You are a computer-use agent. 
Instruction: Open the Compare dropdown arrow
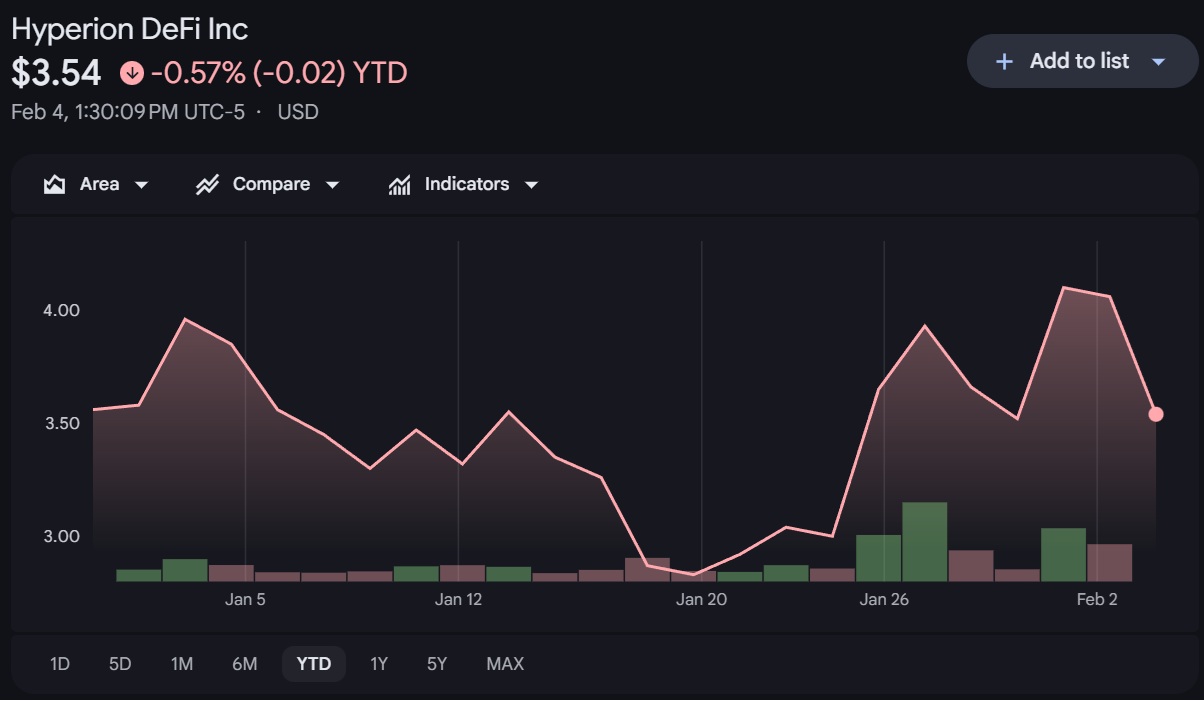(x=333, y=185)
